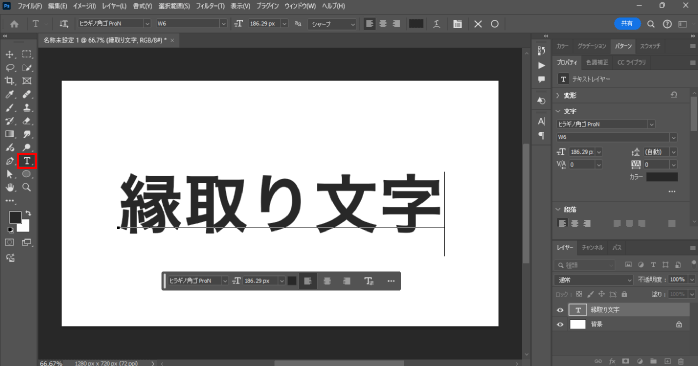
Task: Toggle character and paragraph panels button
Action: pos(457,24)
